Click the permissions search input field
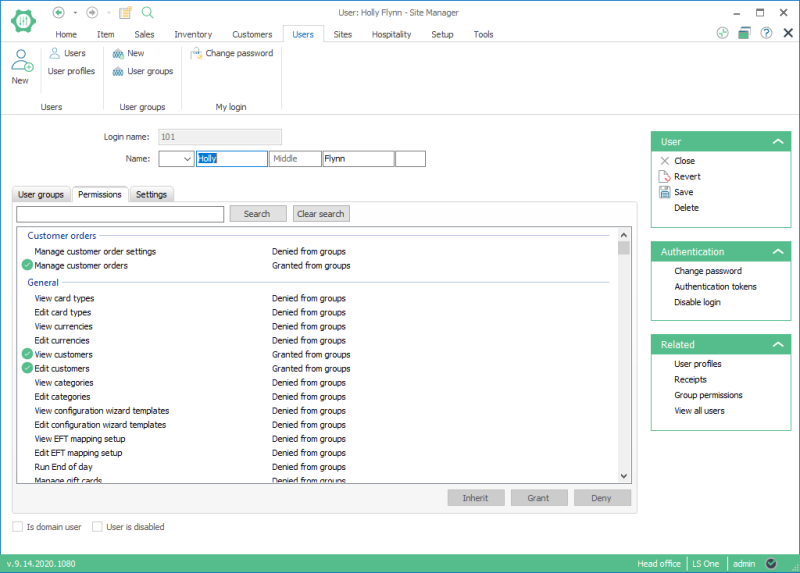 point(120,214)
